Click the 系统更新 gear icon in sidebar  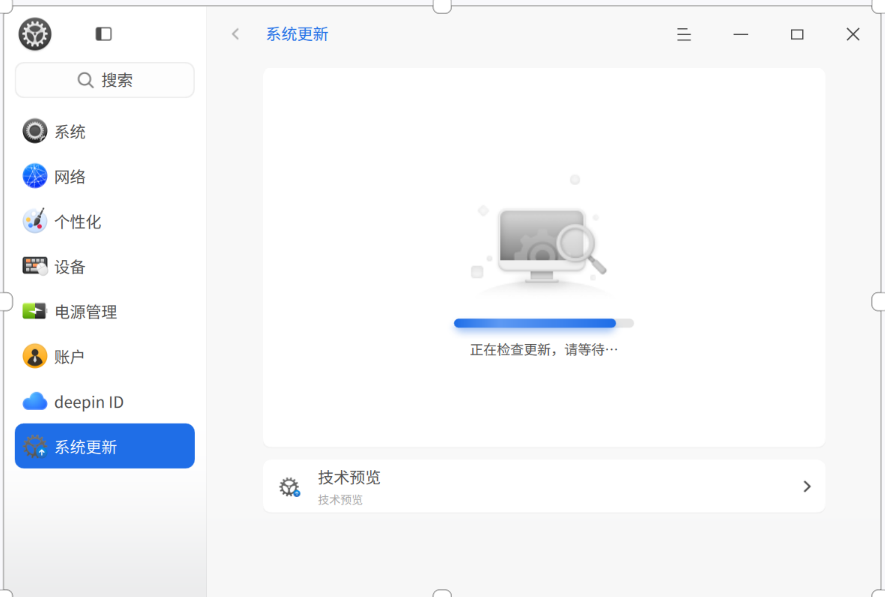click(x=35, y=446)
